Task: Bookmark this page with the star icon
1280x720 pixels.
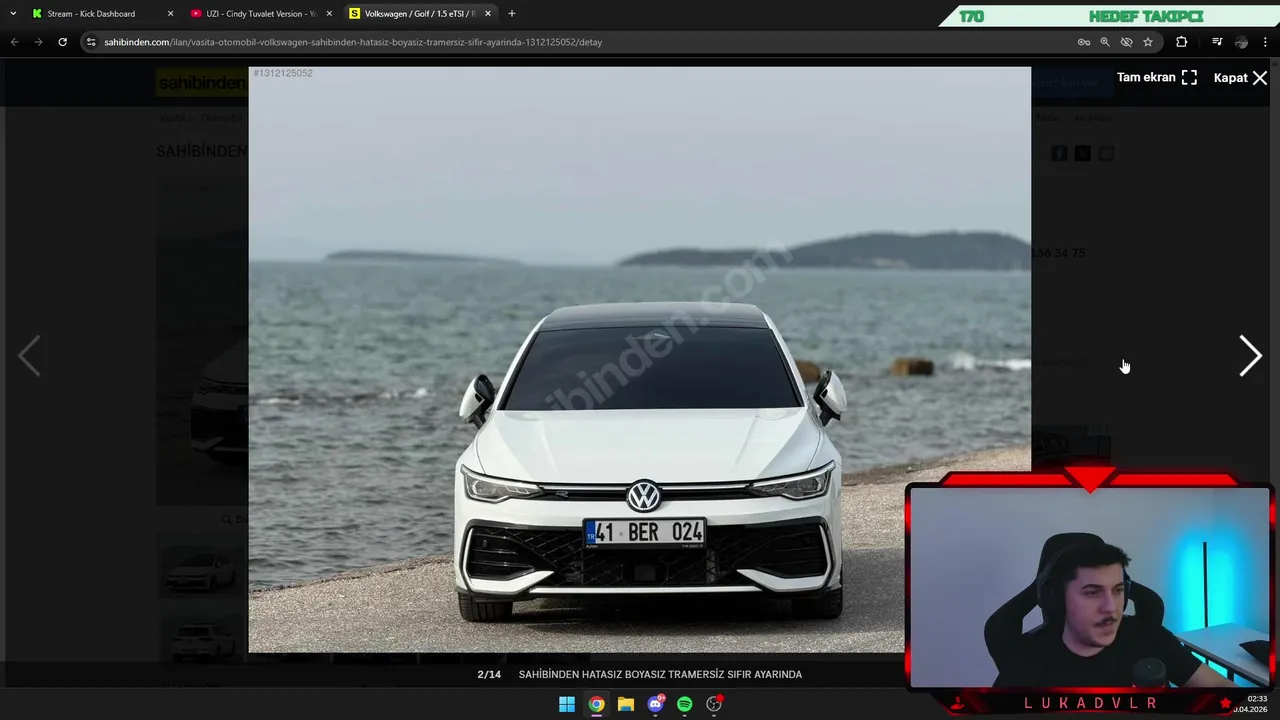Action: coord(1148,42)
